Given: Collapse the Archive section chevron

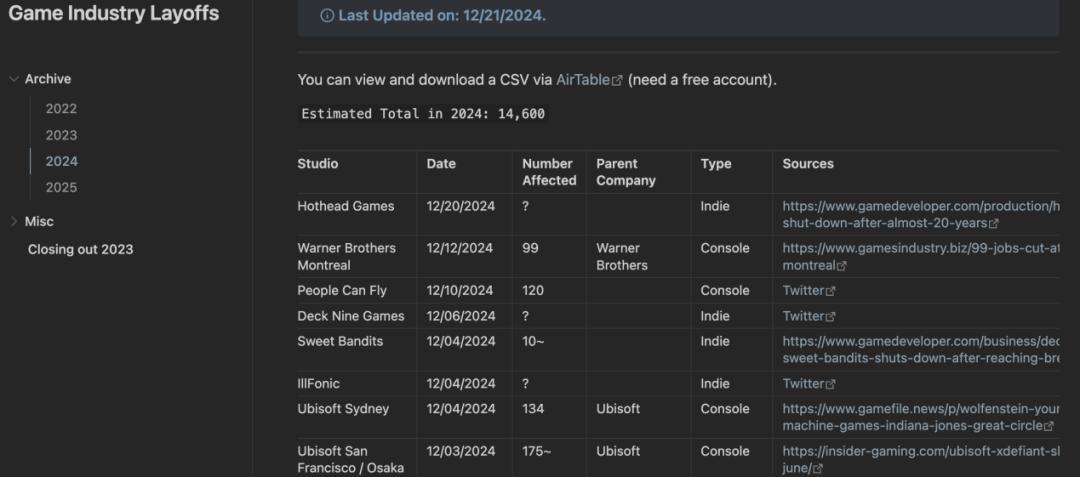Looking at the screenshot, I should coord(14,79).
